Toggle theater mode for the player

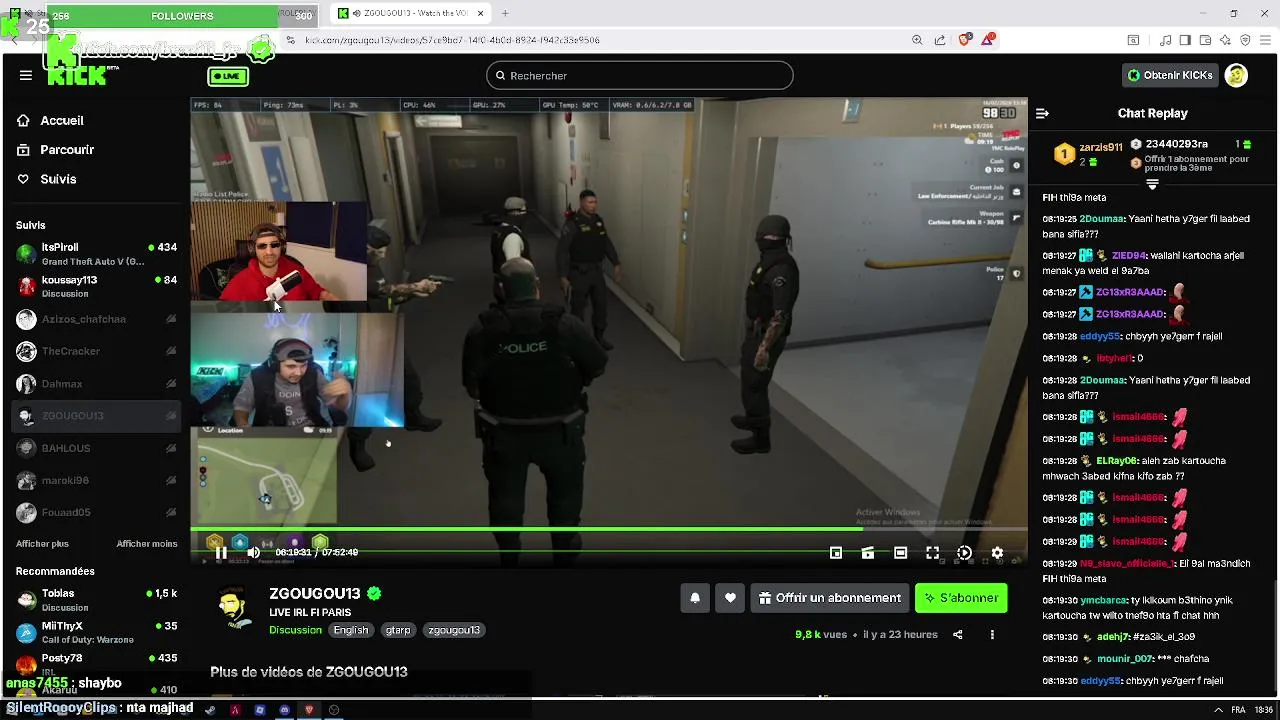(x=900, y=553)
